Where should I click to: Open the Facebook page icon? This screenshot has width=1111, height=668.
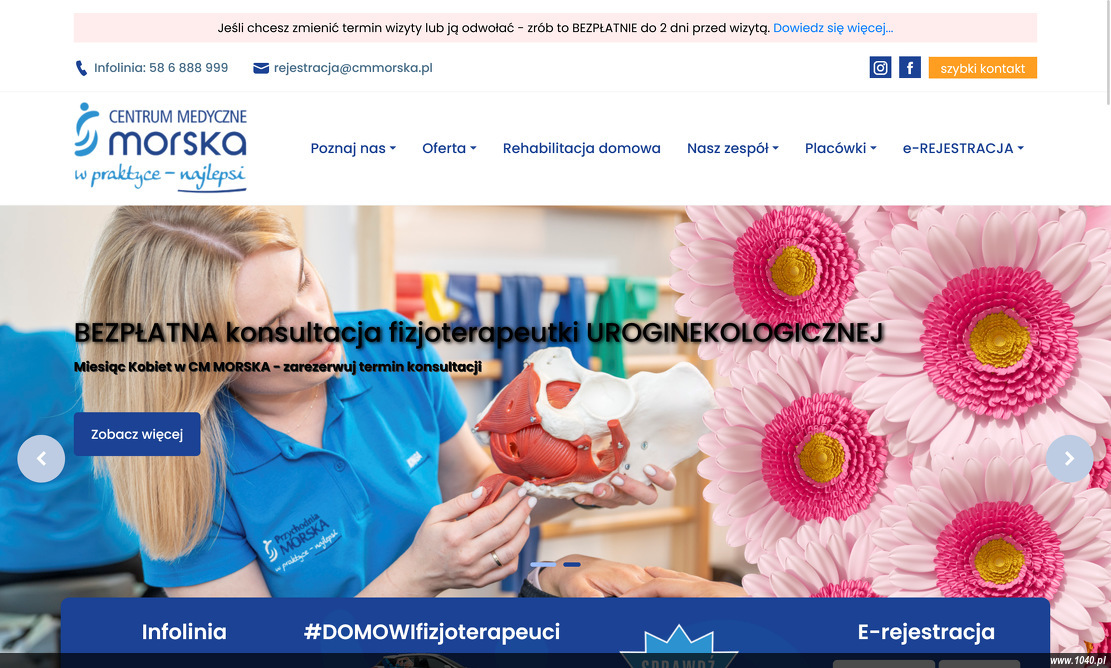[x=910, y=67]
